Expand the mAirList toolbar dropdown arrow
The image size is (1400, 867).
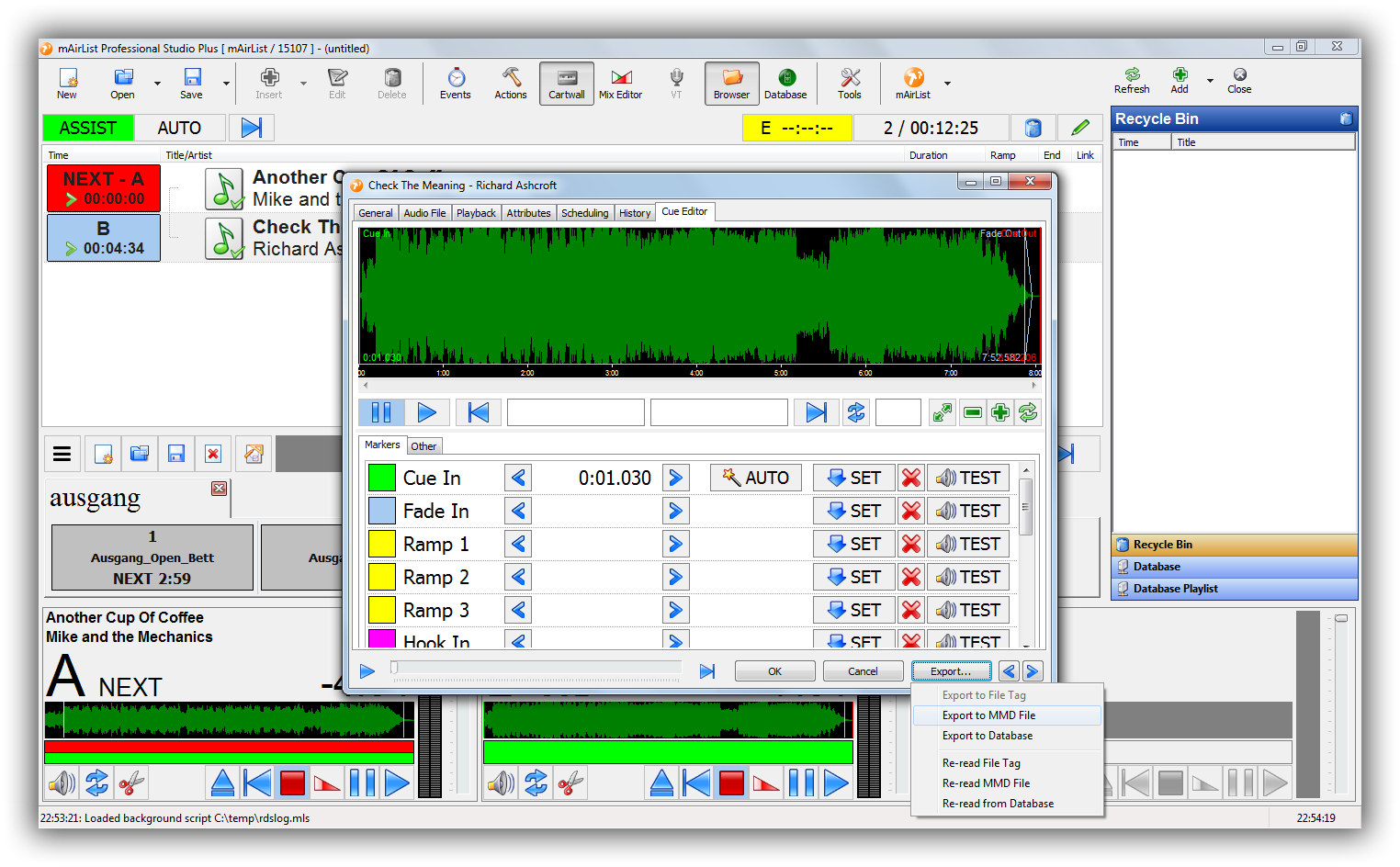(947, 84)
